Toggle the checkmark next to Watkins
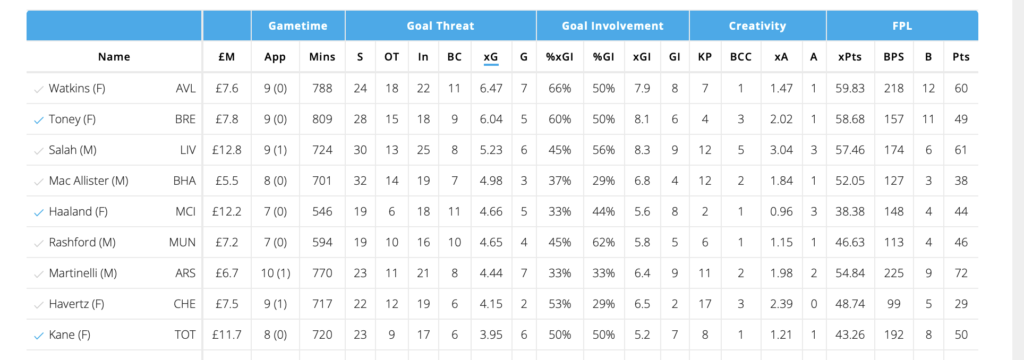The image size is (1024, 360). (x=38, y=89)
